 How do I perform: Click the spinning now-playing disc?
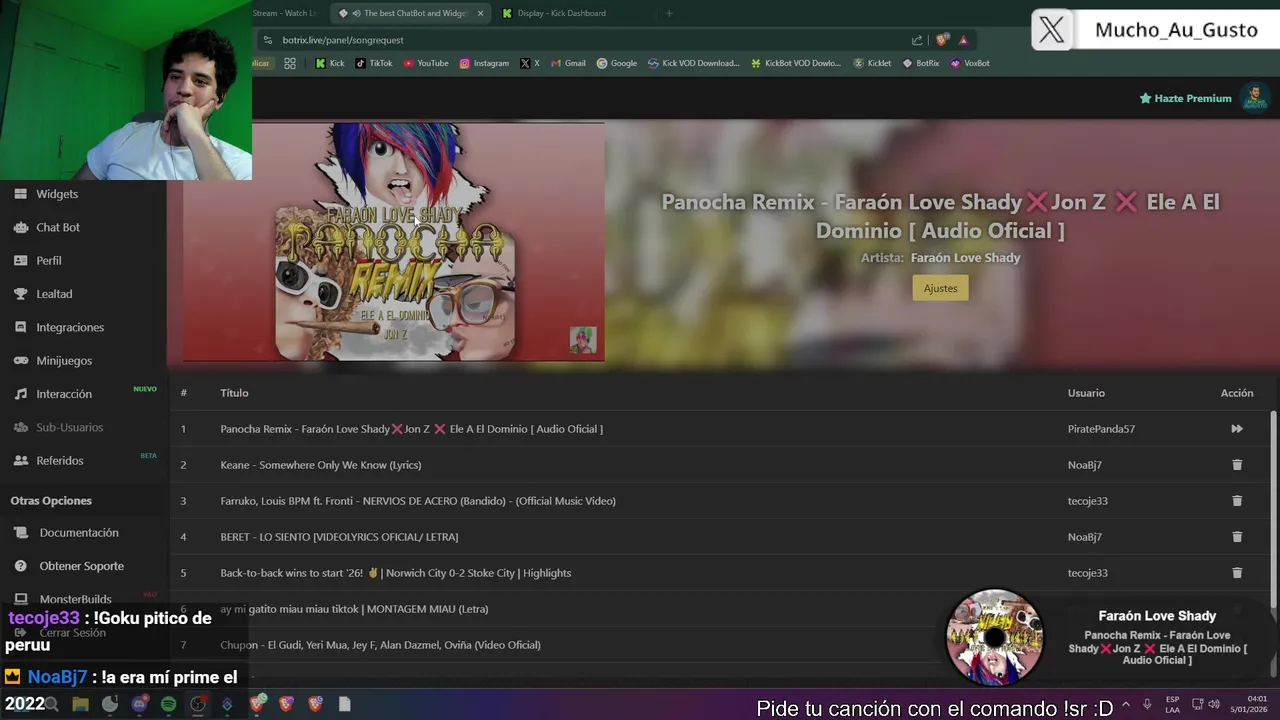(x=994, y=637)
